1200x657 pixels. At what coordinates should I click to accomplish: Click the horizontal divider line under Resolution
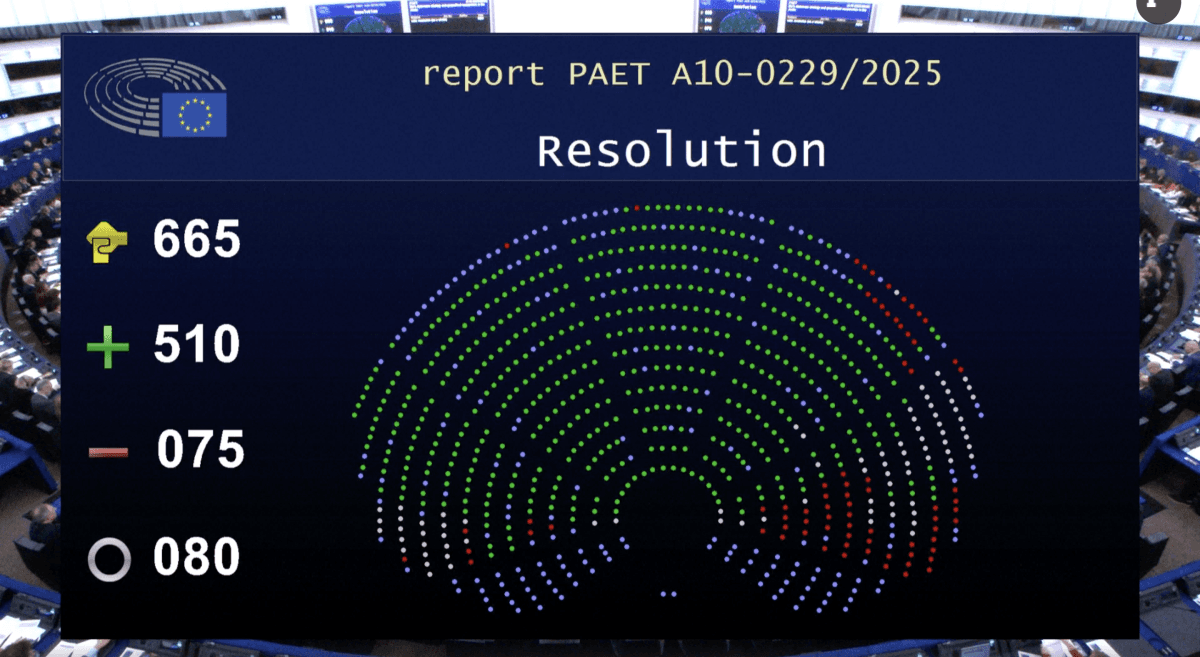(x=600, y=181)
